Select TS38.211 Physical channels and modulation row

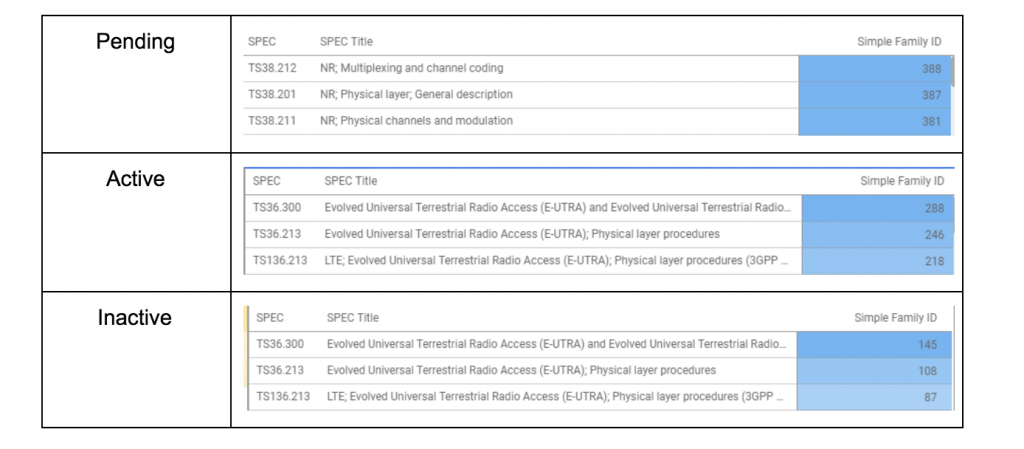597,121
